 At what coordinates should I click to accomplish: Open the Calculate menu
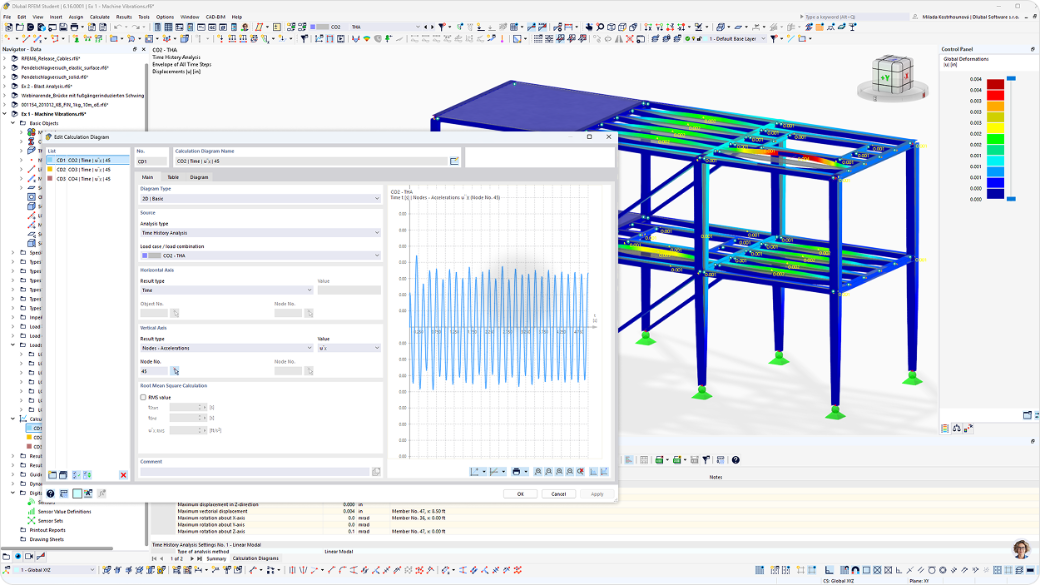99,17
